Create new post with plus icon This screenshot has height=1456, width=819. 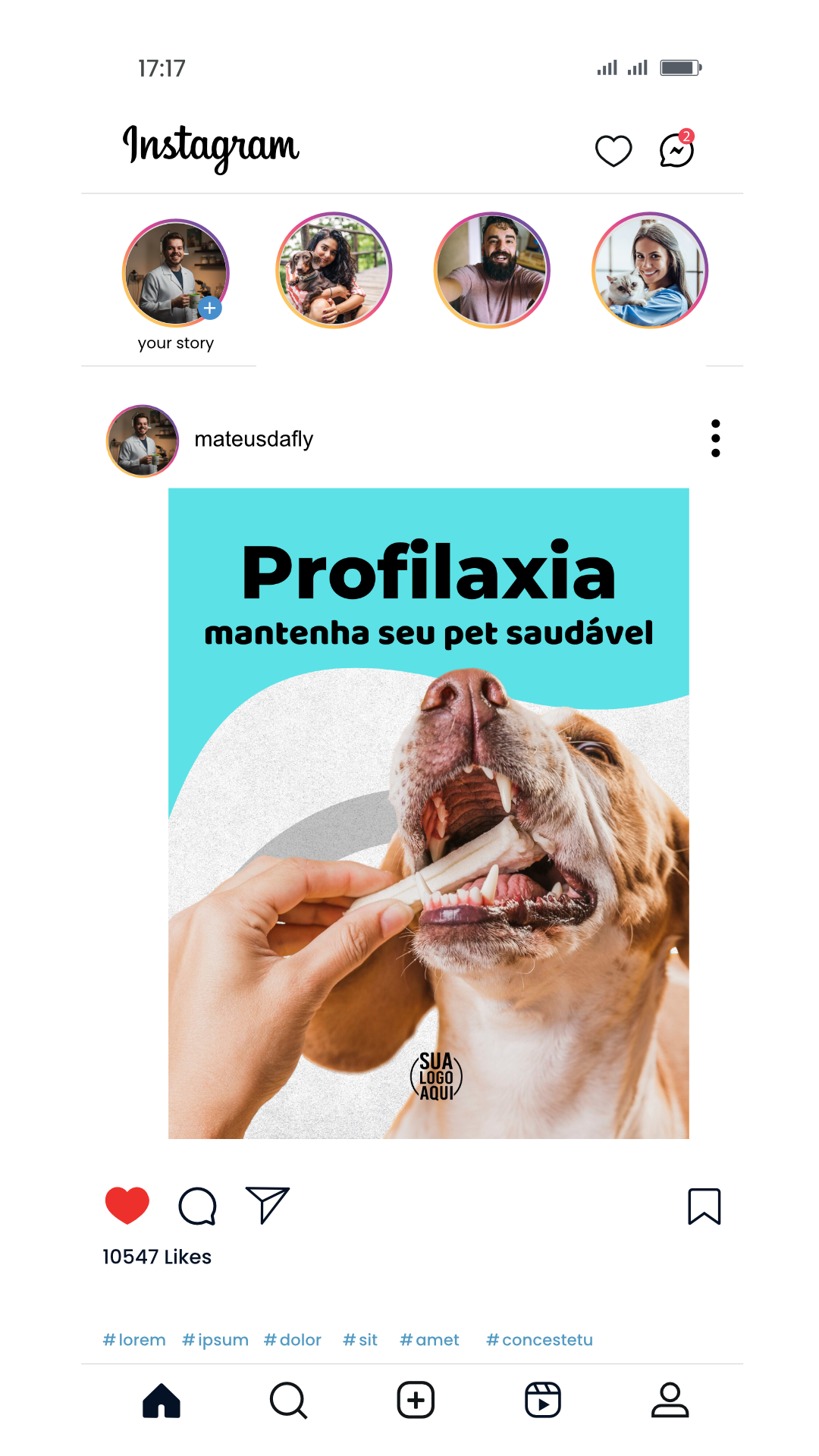coord(416,1400)
